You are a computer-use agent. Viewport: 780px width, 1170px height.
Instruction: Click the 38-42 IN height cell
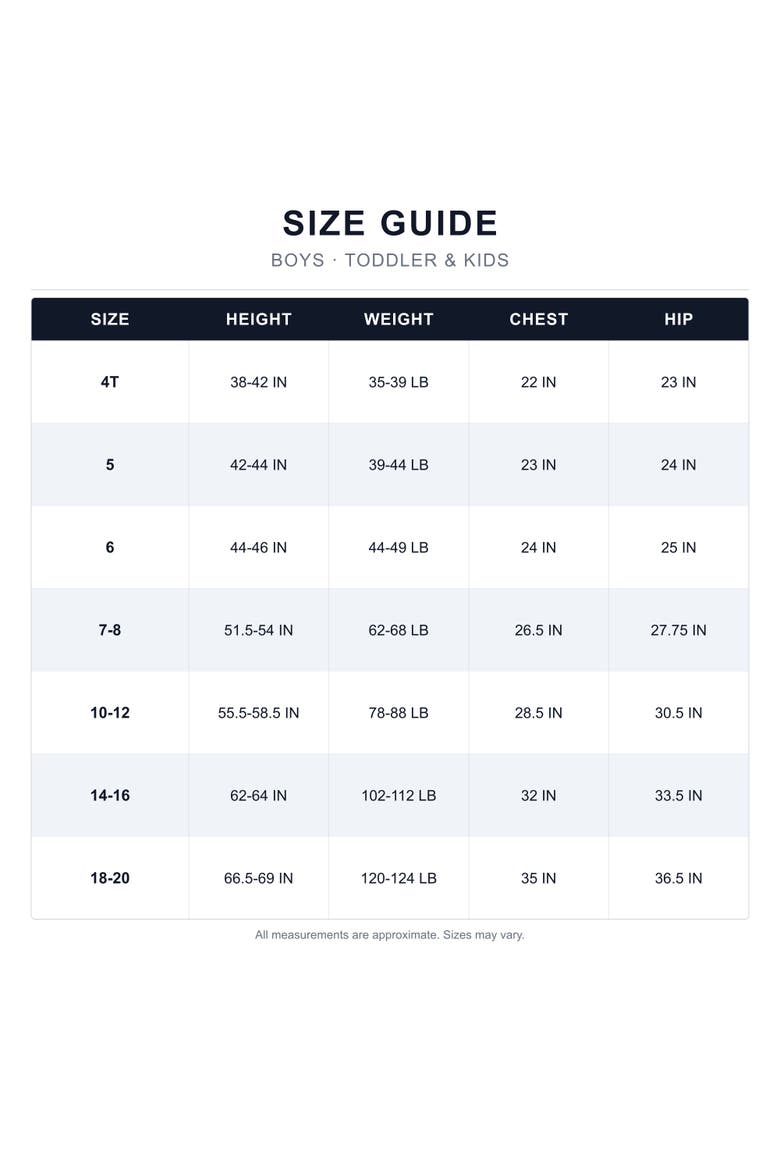(258, 382)
